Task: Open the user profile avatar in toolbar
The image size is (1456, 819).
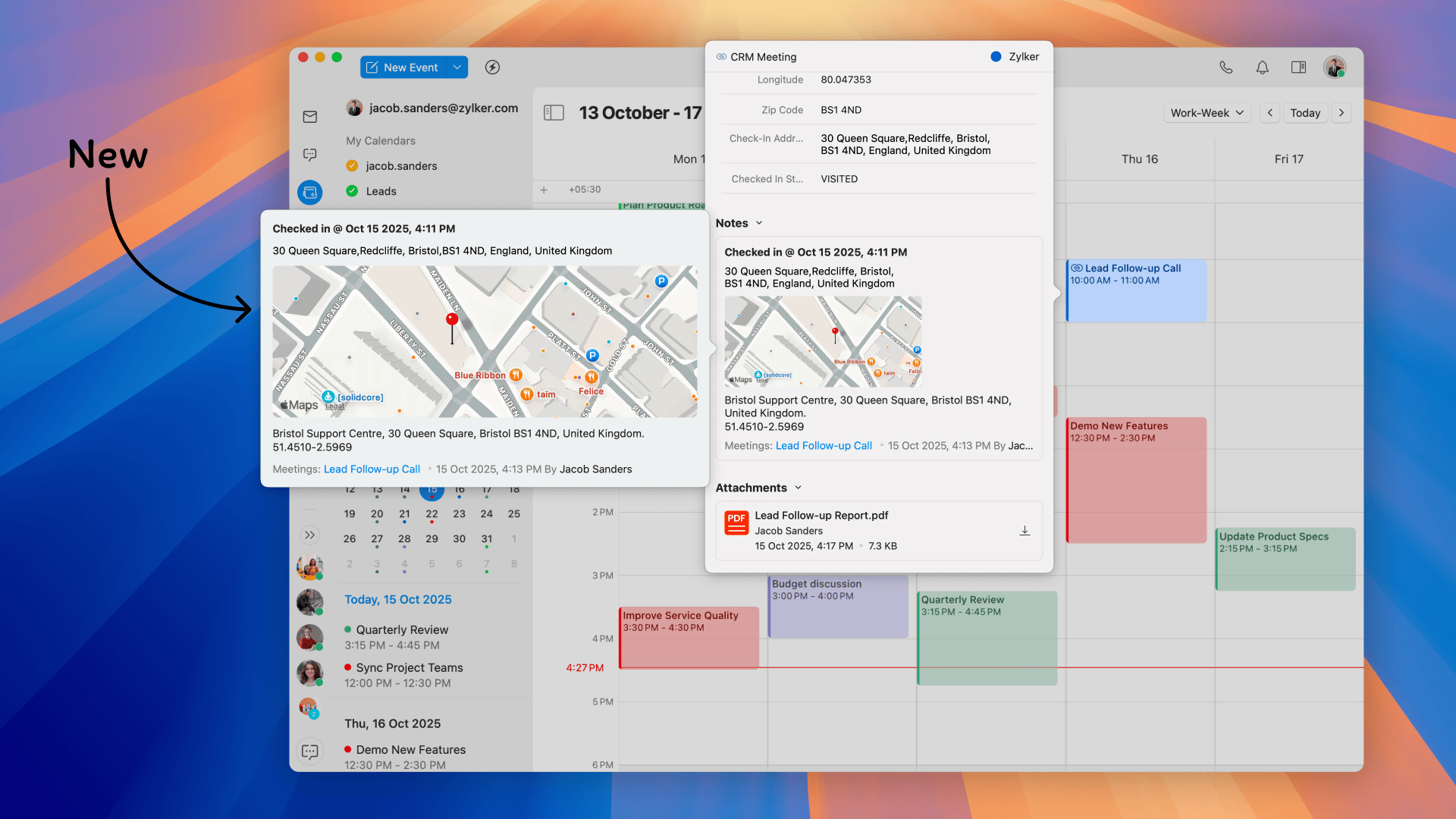Action: (x=1335, y=67)
